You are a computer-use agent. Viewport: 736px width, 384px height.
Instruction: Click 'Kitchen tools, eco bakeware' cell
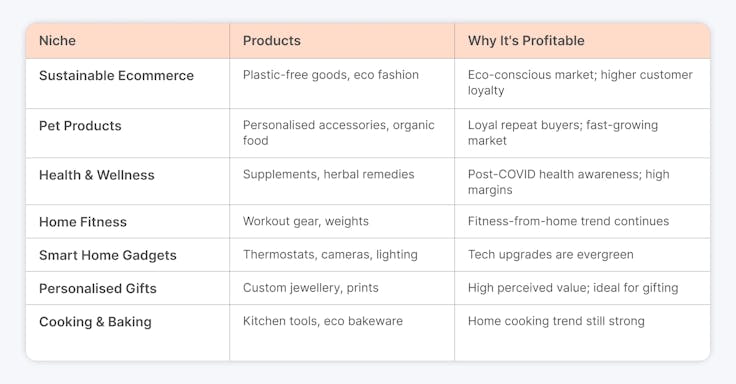pos(342,333)
